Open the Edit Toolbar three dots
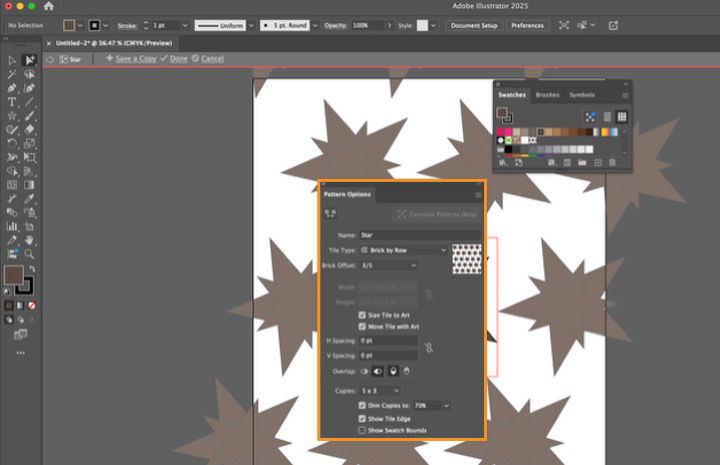 (21, 353)
